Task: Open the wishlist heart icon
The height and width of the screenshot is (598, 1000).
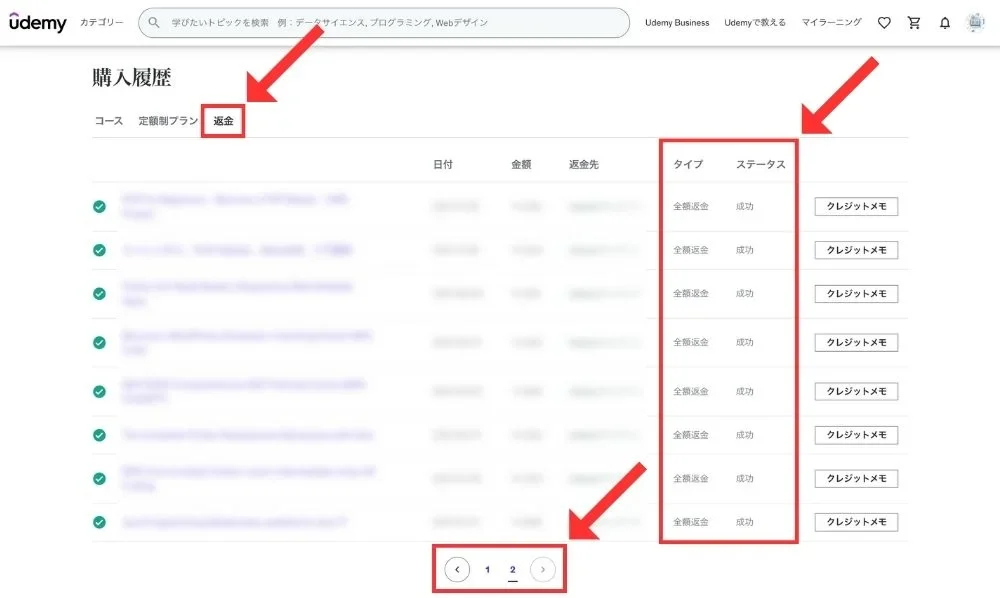Action: [x=884, y=23]
